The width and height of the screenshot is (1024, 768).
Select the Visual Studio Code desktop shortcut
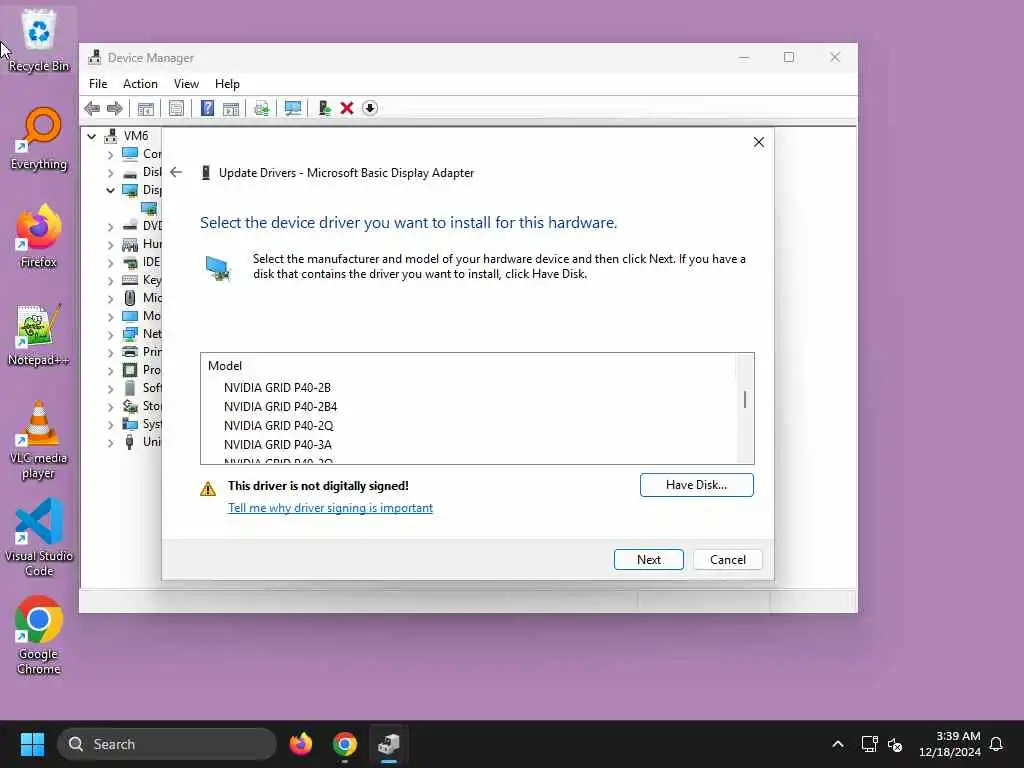pyautogui.click(x=39, y=537)
